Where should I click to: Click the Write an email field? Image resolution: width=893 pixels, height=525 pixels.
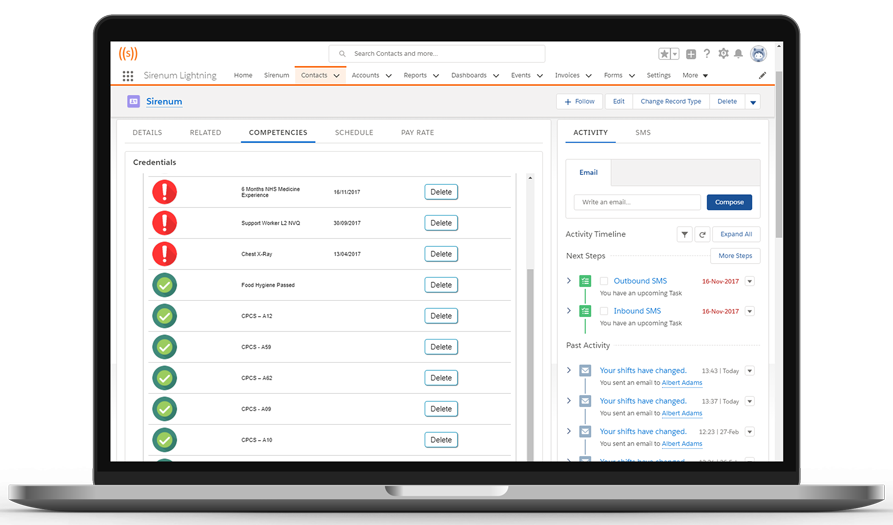pyautogui.click(x=637, y=202)
